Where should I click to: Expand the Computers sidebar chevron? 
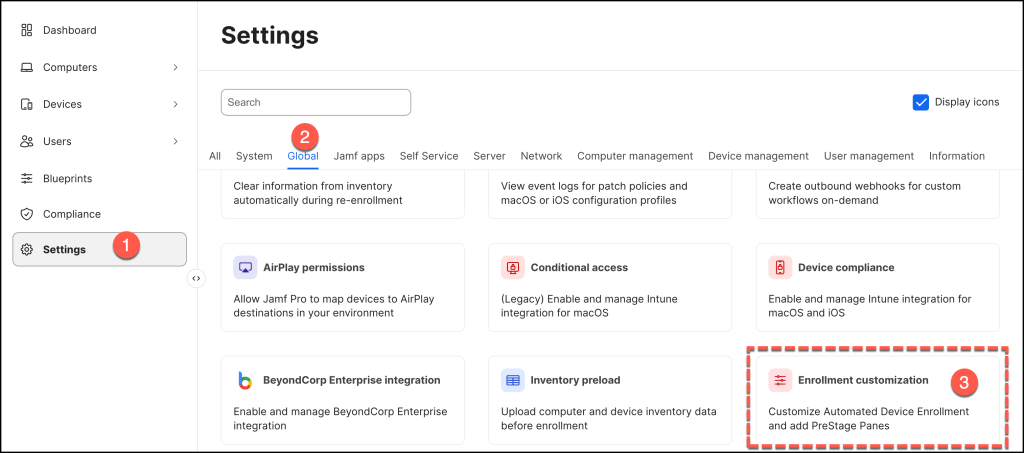coord(175,67)
